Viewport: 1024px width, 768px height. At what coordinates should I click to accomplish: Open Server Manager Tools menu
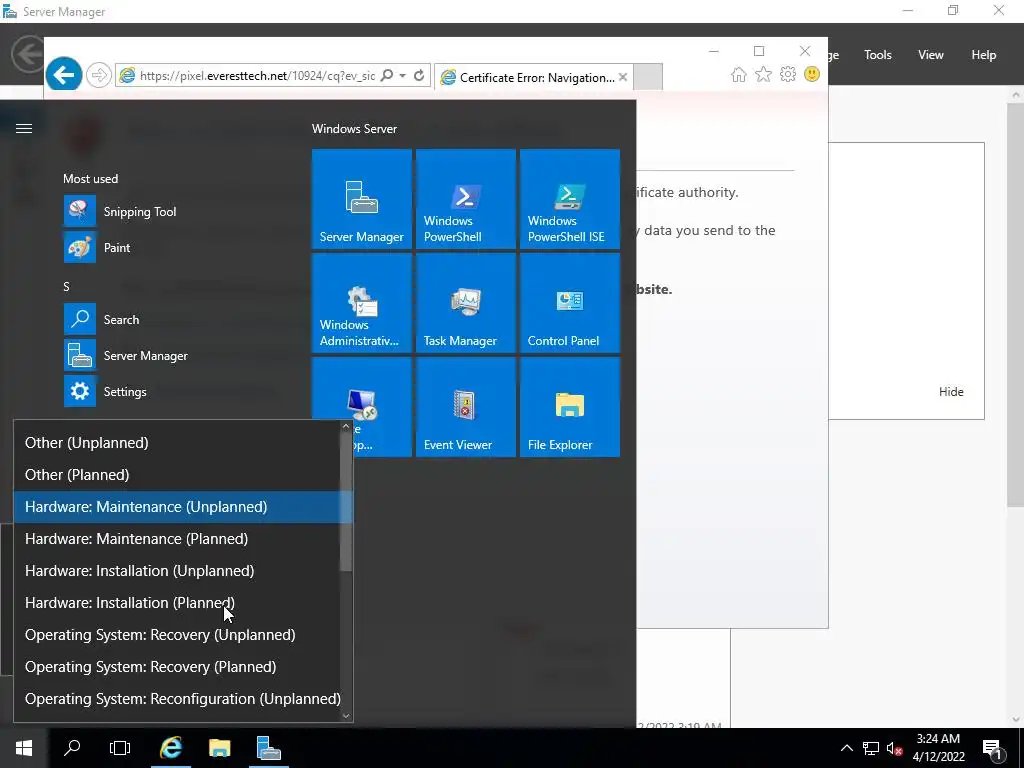877,55
